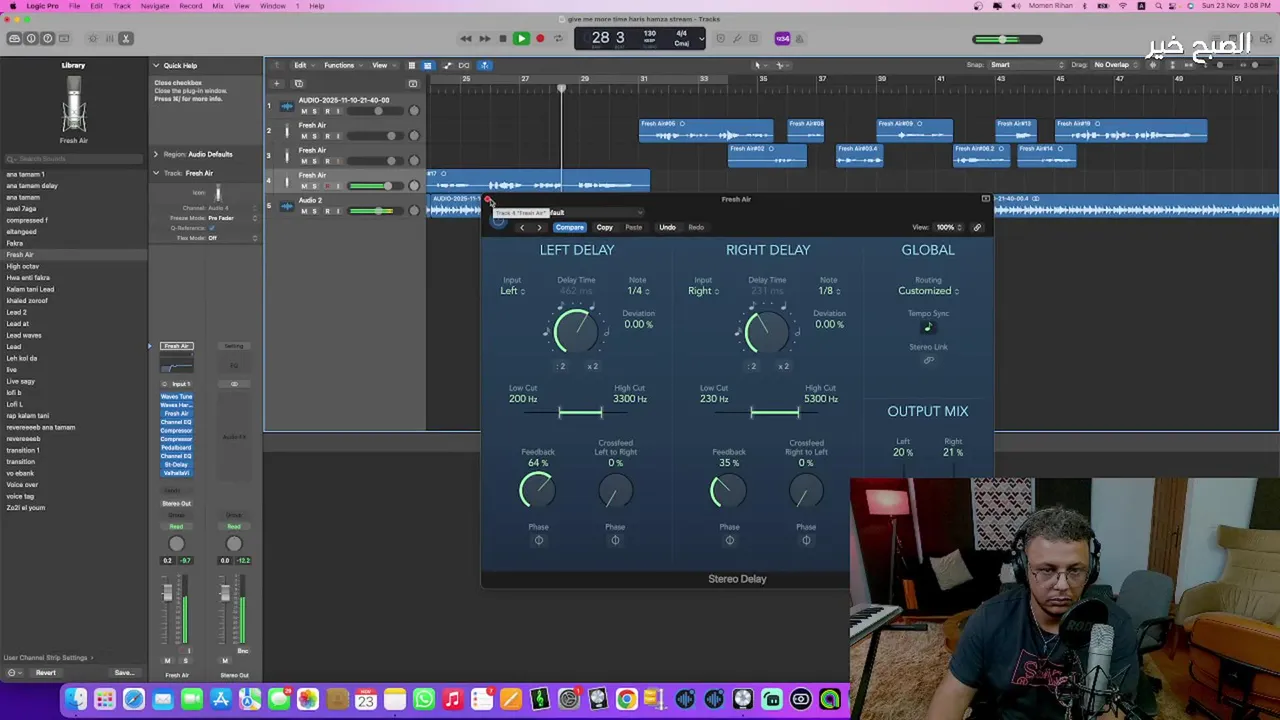Image resolution: width=1280 pixels, height=720 pixels.
Task: Change the plug-in View 100% size
Action: pyautogui.click(x=947, y=227)
